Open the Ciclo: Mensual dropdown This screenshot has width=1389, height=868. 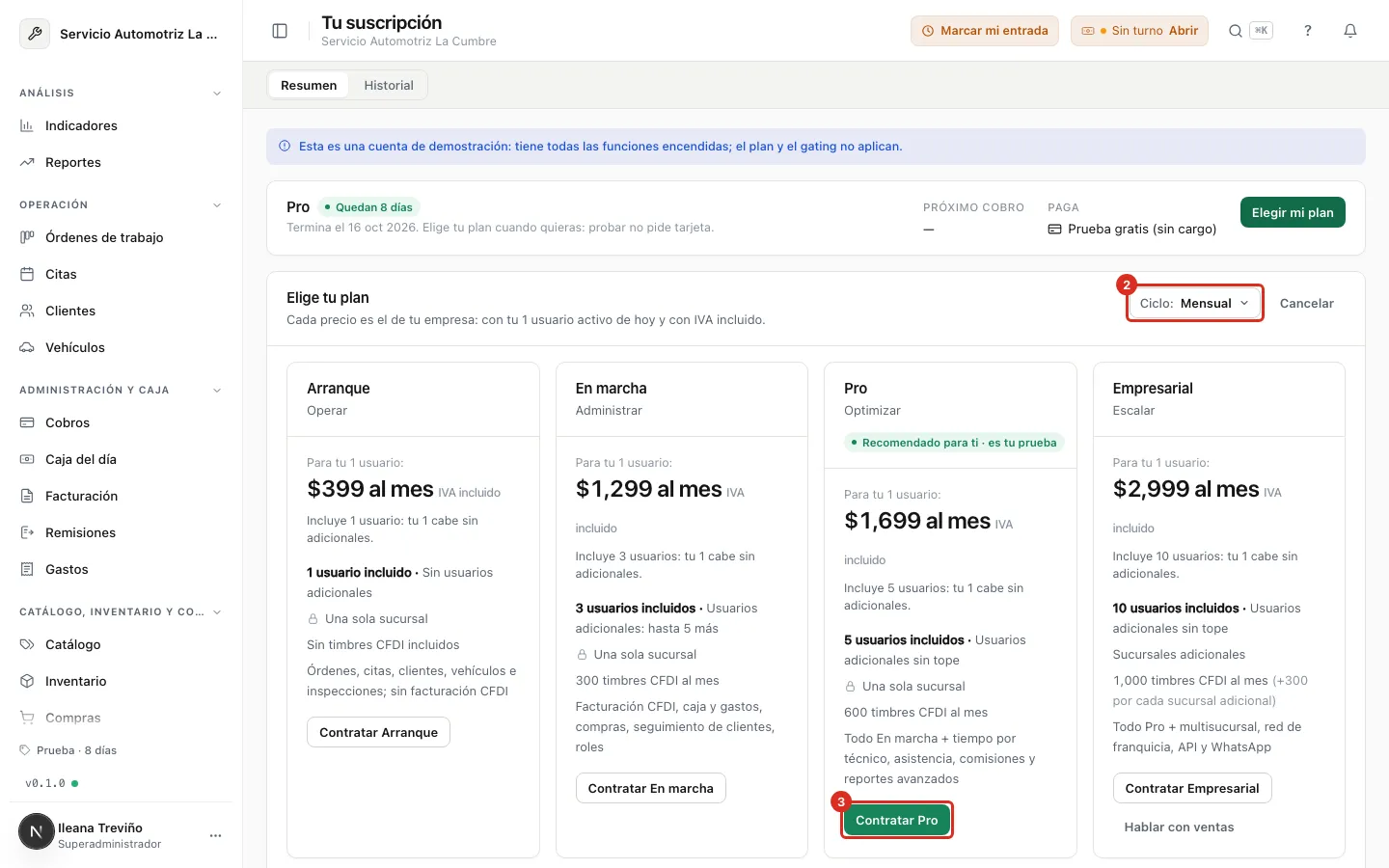coord(1195,303)
